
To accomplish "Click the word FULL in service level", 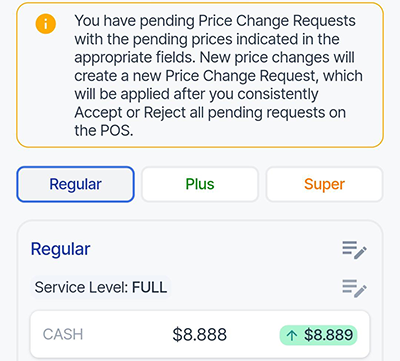I will pyautogui.click(x=150, y=287).
